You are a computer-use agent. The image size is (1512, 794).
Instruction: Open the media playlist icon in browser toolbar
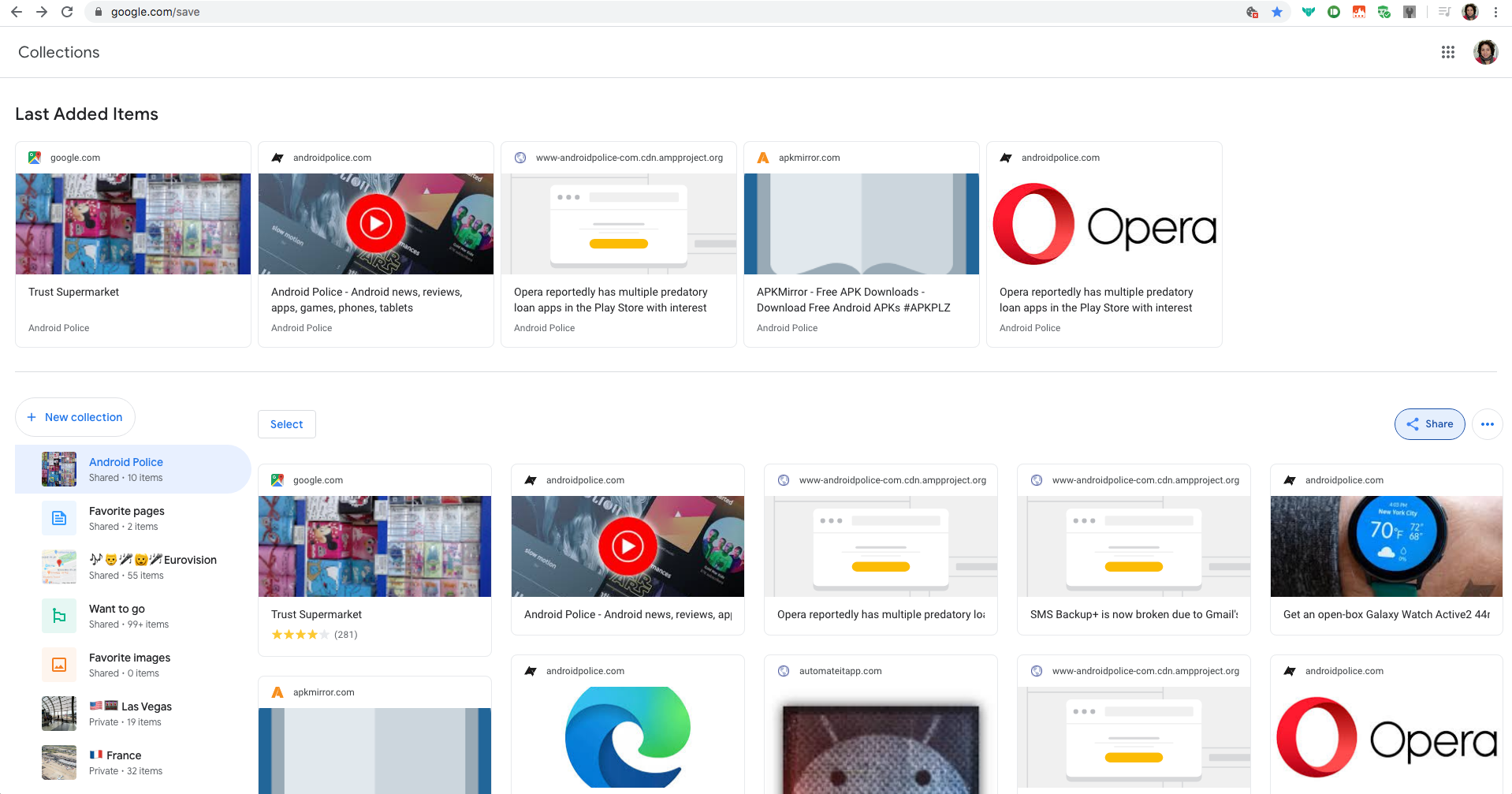1443,12
